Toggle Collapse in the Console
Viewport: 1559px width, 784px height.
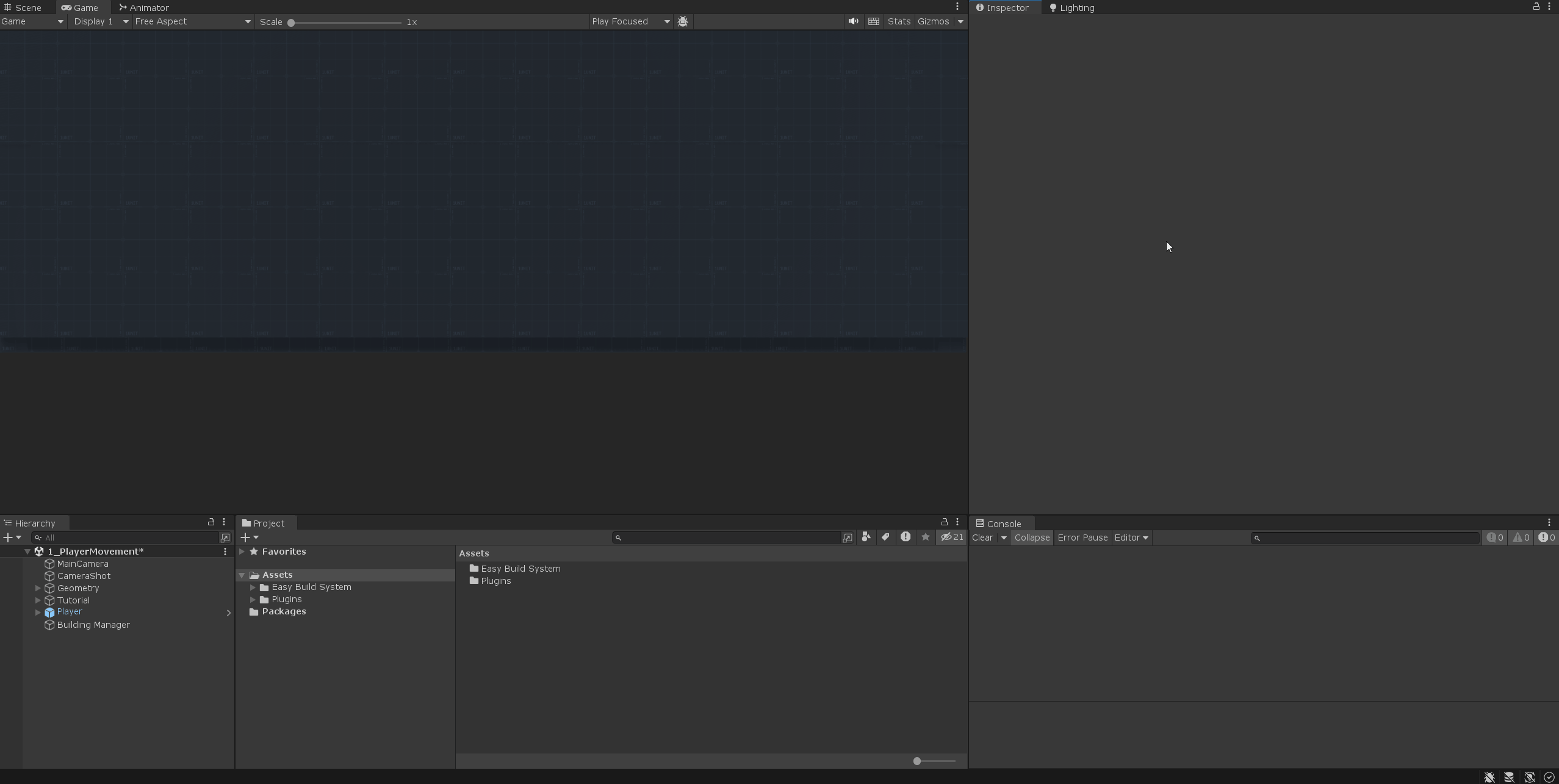tap(1032, 538)
